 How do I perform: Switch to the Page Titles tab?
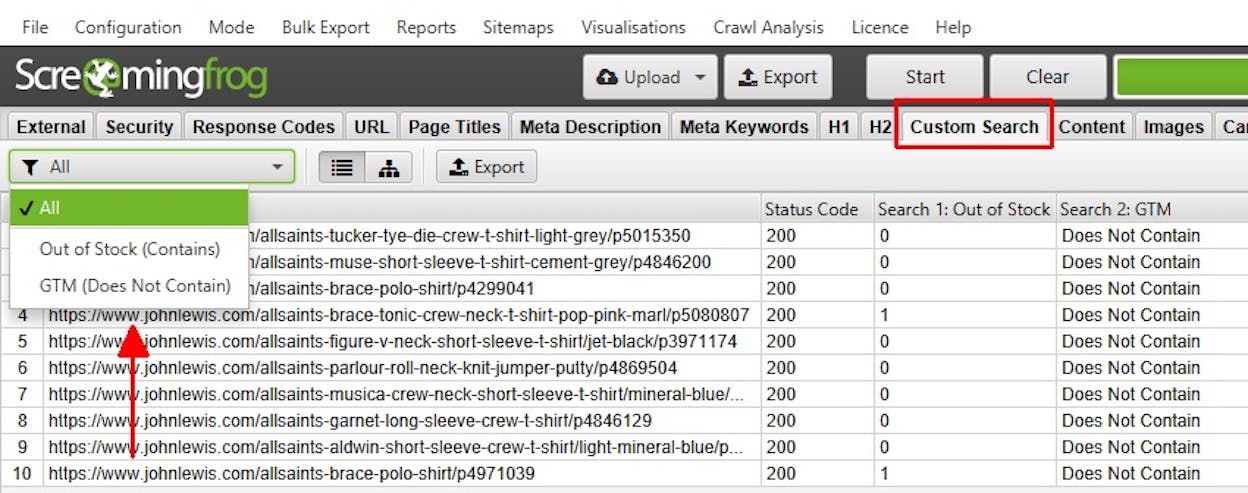(454, 127)
